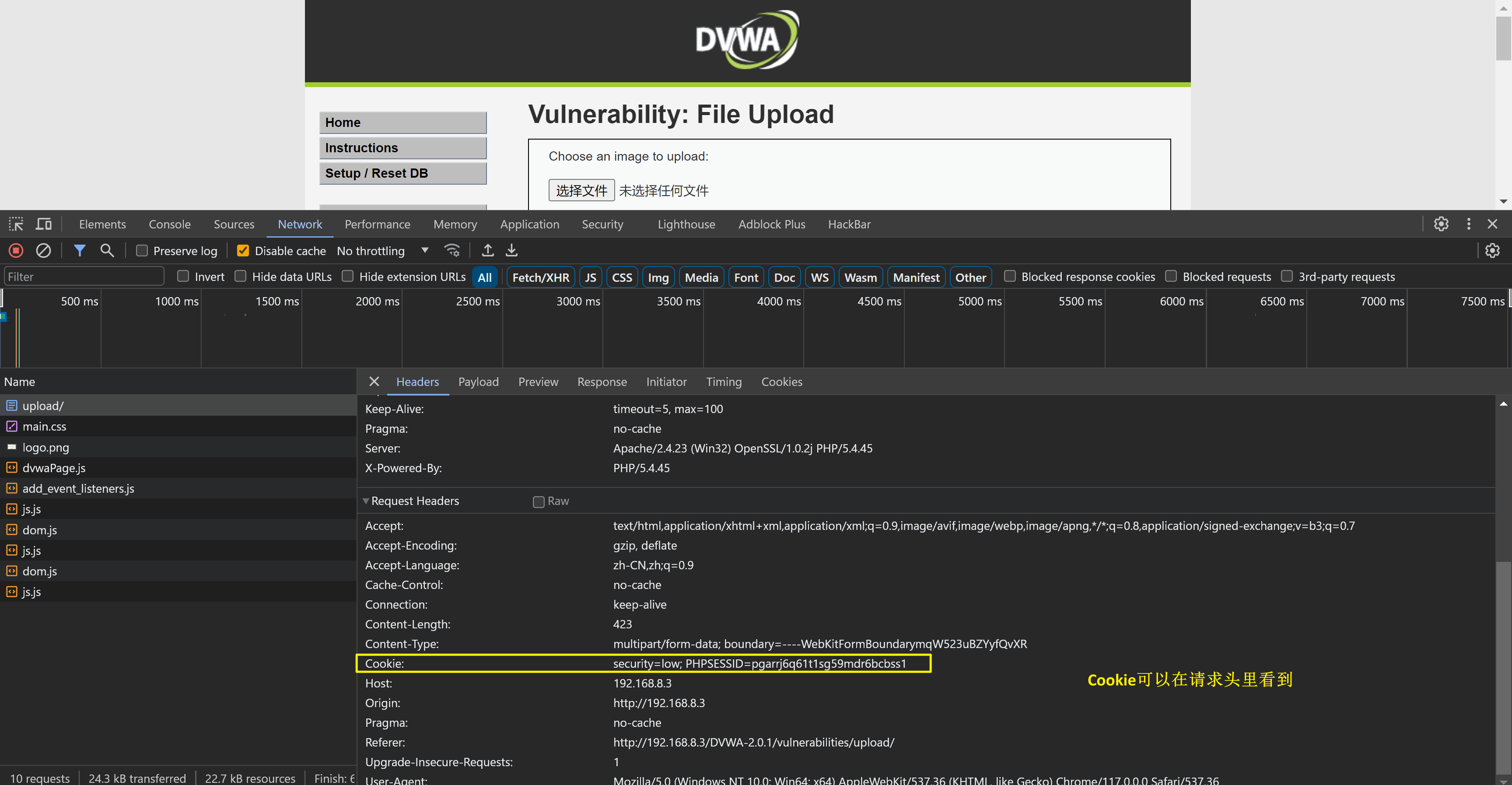Open the Payload tab
The height and width of the screenshot is (785, 1512).
coord(478,382)
